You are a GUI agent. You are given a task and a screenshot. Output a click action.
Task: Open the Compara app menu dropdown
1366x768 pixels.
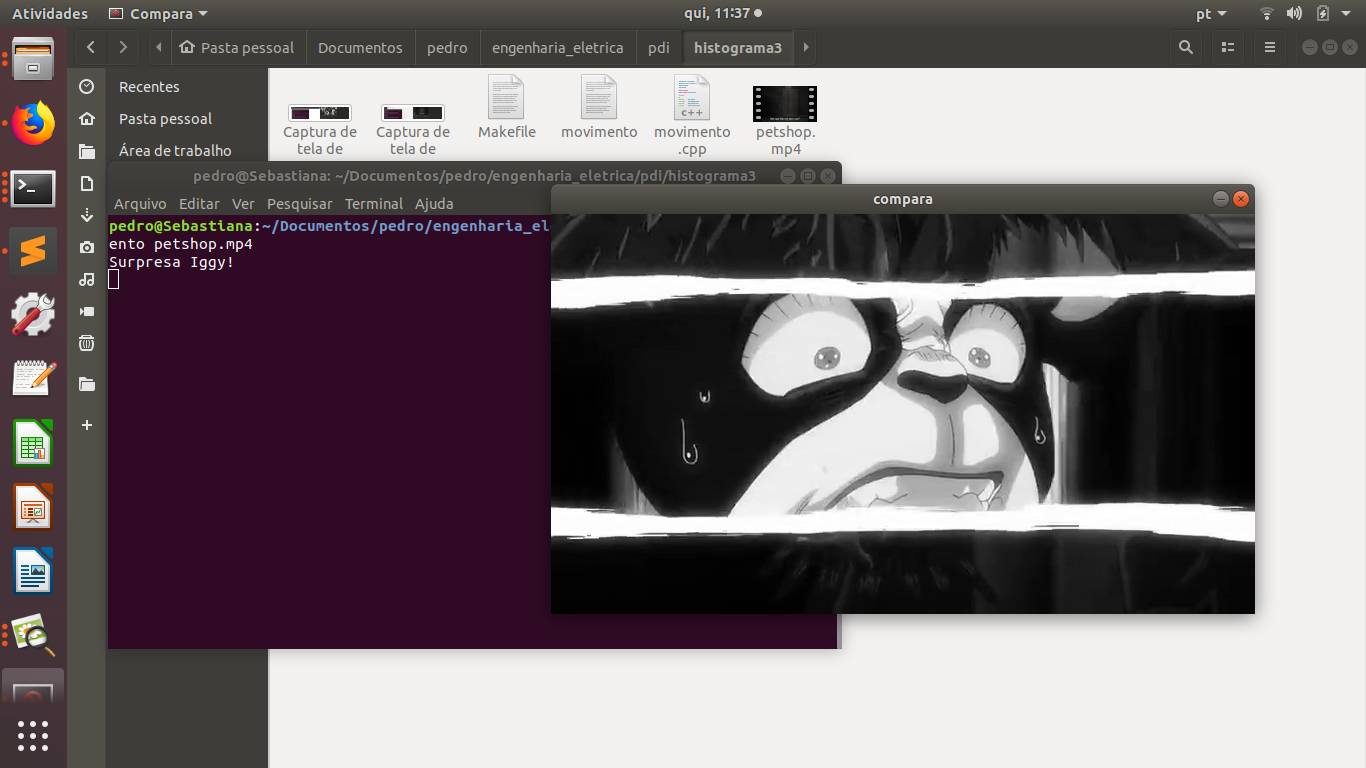(158, 14)
